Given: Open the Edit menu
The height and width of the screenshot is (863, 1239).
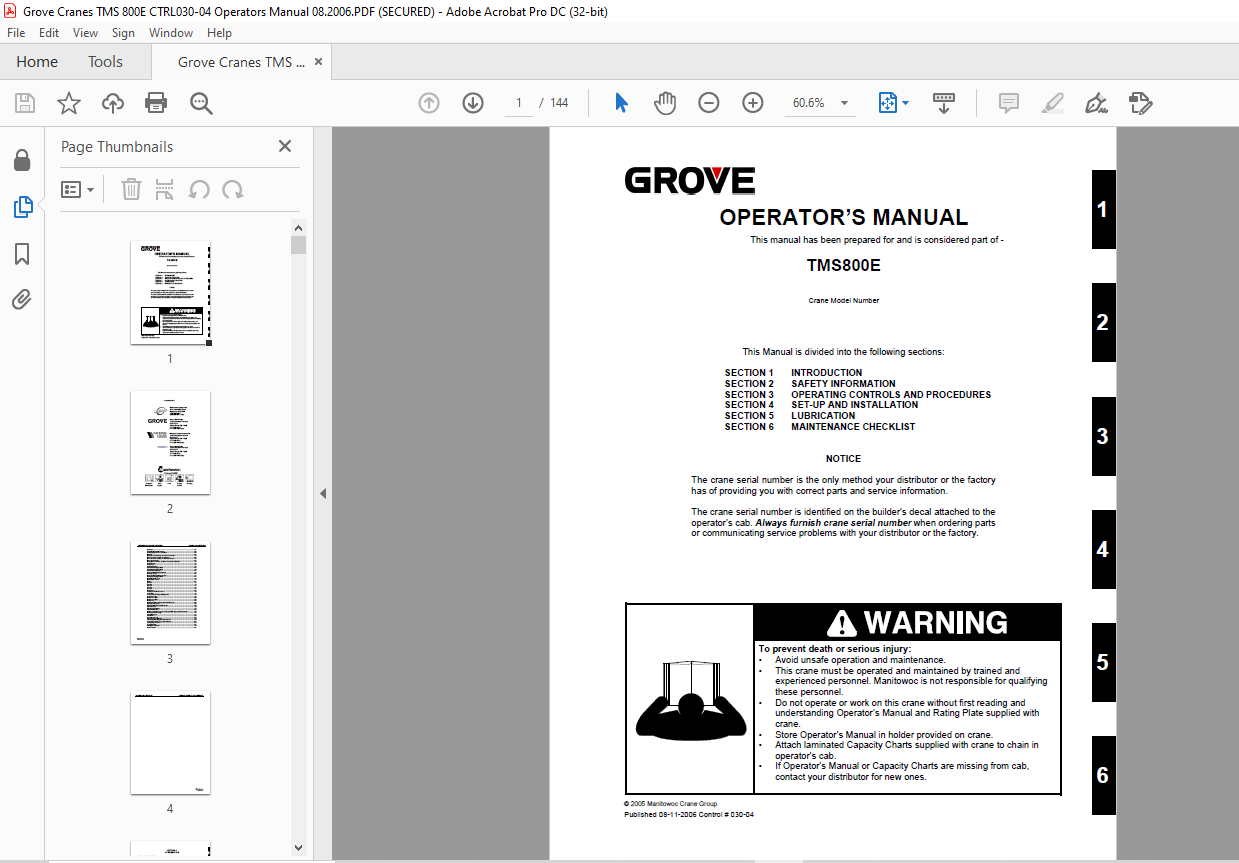Looking at the screenshot, I should click(49, 33).
